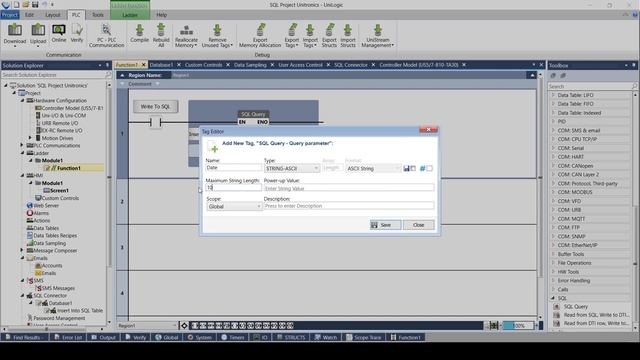
Task: Click the undo icon in quick access toolbar
Action: click(x=44, y=4)
